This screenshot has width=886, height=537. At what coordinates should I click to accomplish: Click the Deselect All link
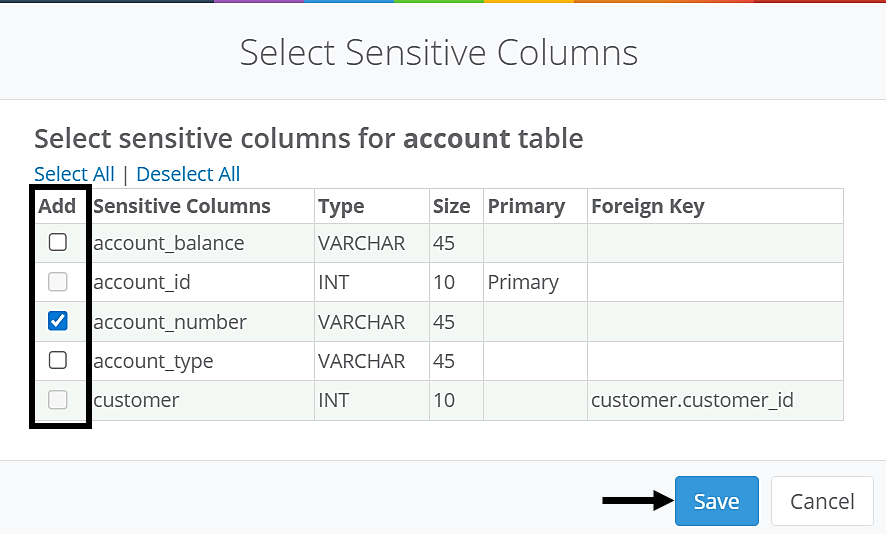coord(188,174)
